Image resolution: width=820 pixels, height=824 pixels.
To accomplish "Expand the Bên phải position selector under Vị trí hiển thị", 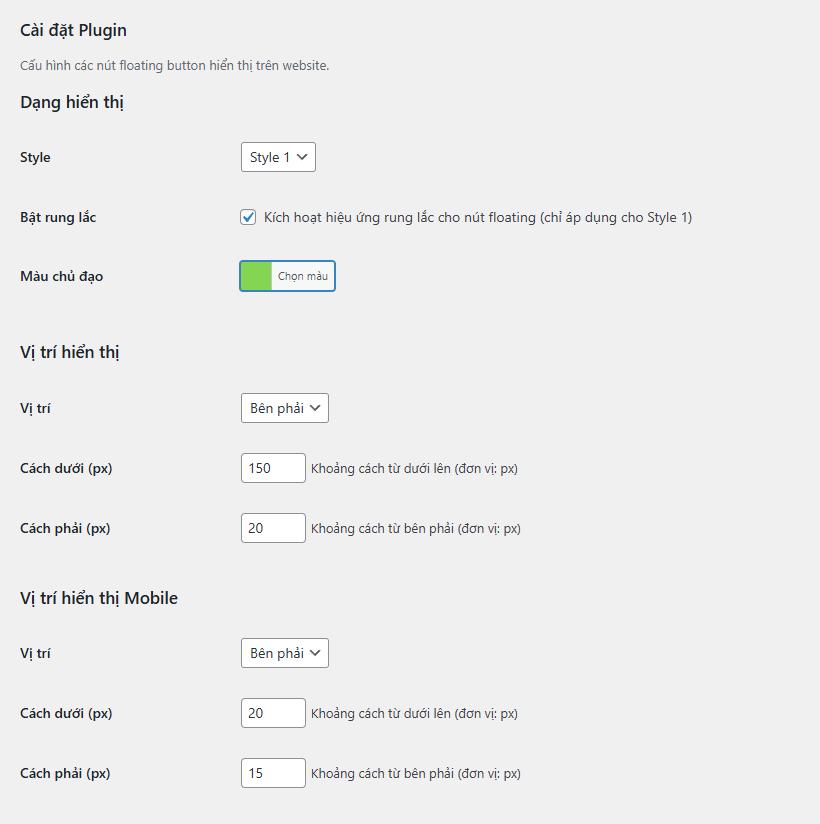I will [284, 407].
